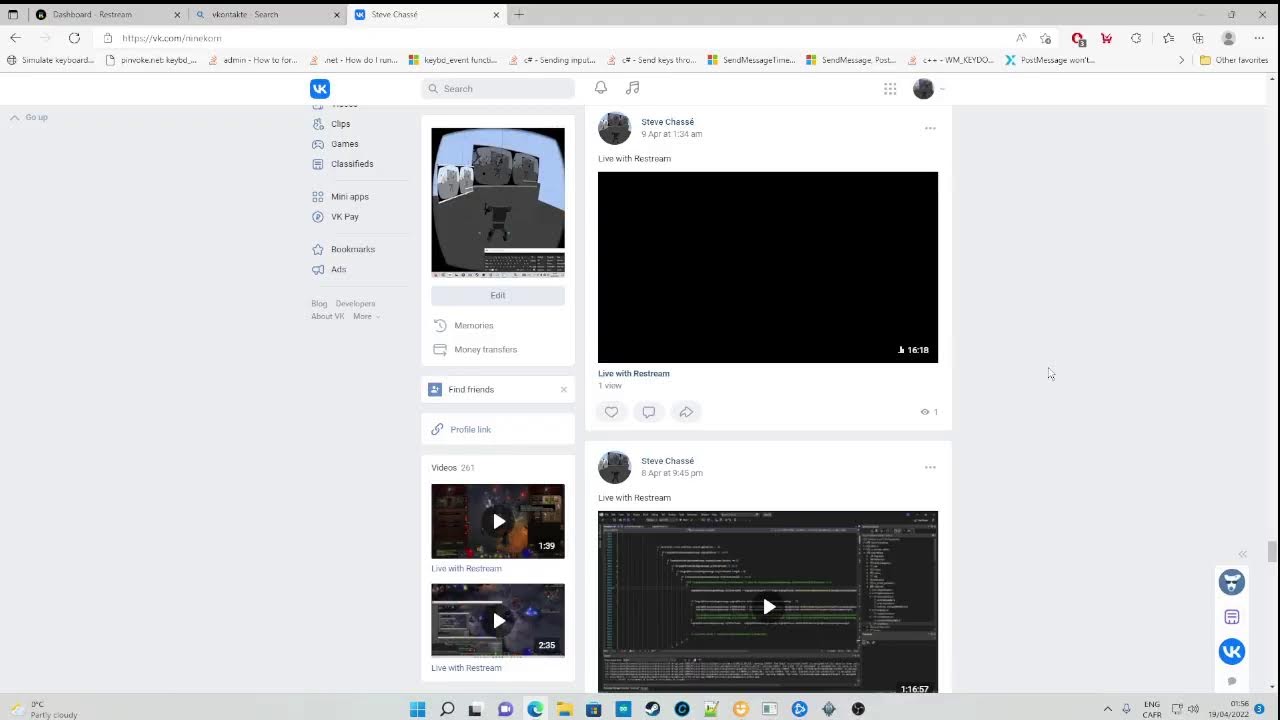
Task: Play the 2:35 video thumbnail
Action: pos(498,620)
